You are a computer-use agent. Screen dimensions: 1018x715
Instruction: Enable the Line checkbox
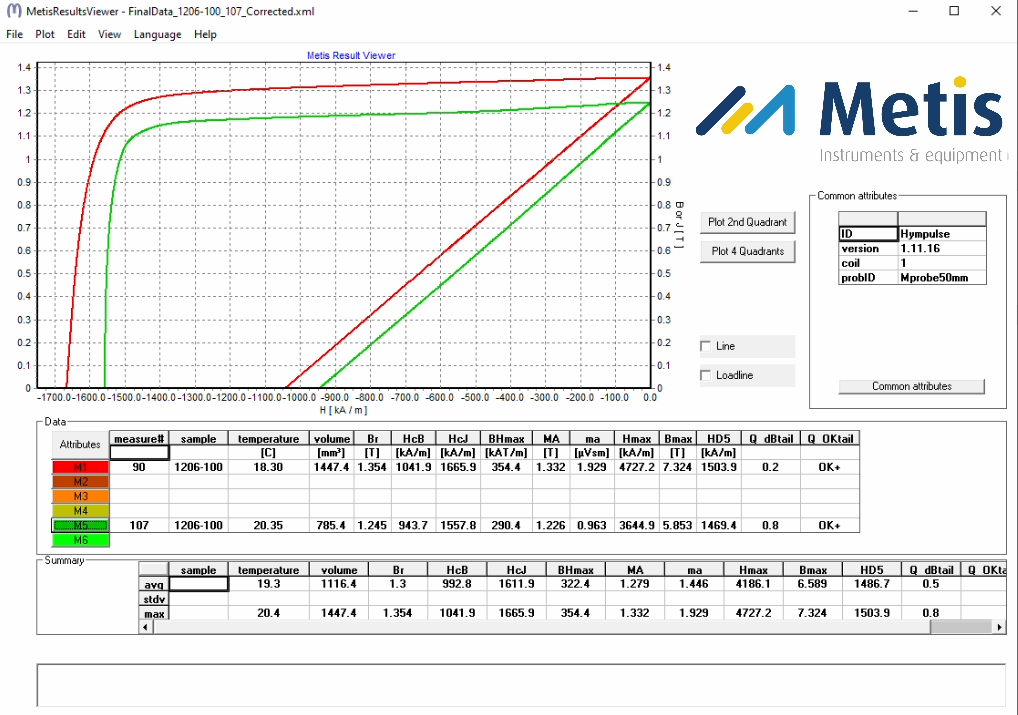(707, 346)
